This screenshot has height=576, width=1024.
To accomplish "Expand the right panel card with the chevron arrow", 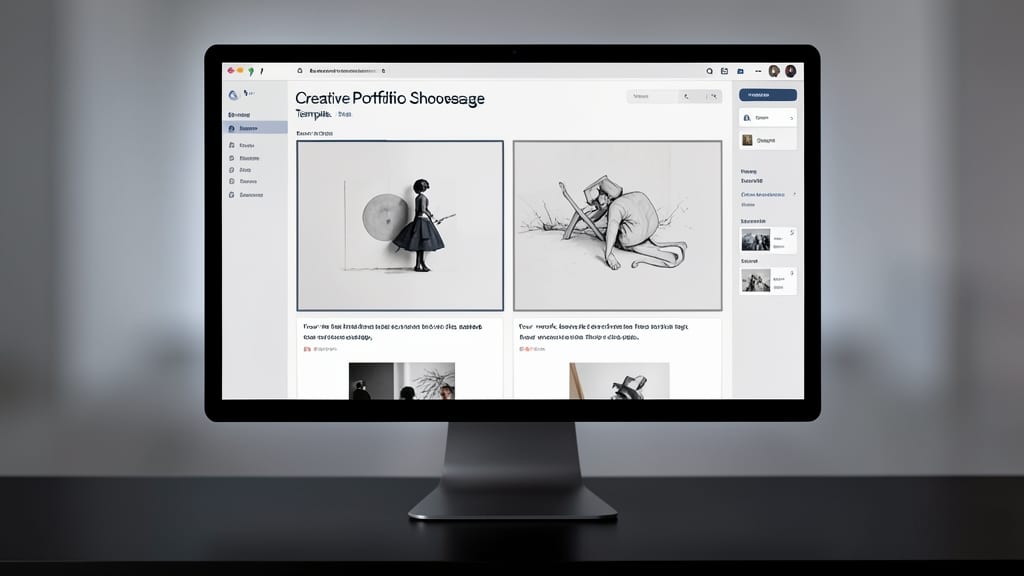I will pos(767,118).
